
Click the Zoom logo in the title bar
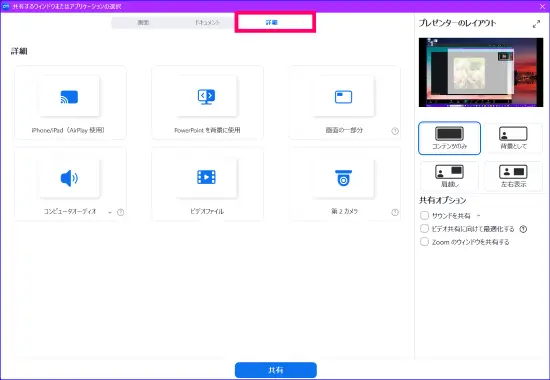coord(6,6)
